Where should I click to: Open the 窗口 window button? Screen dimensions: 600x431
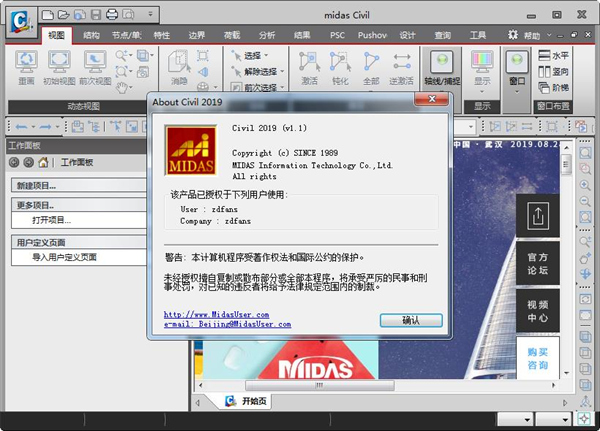(517, 66)
